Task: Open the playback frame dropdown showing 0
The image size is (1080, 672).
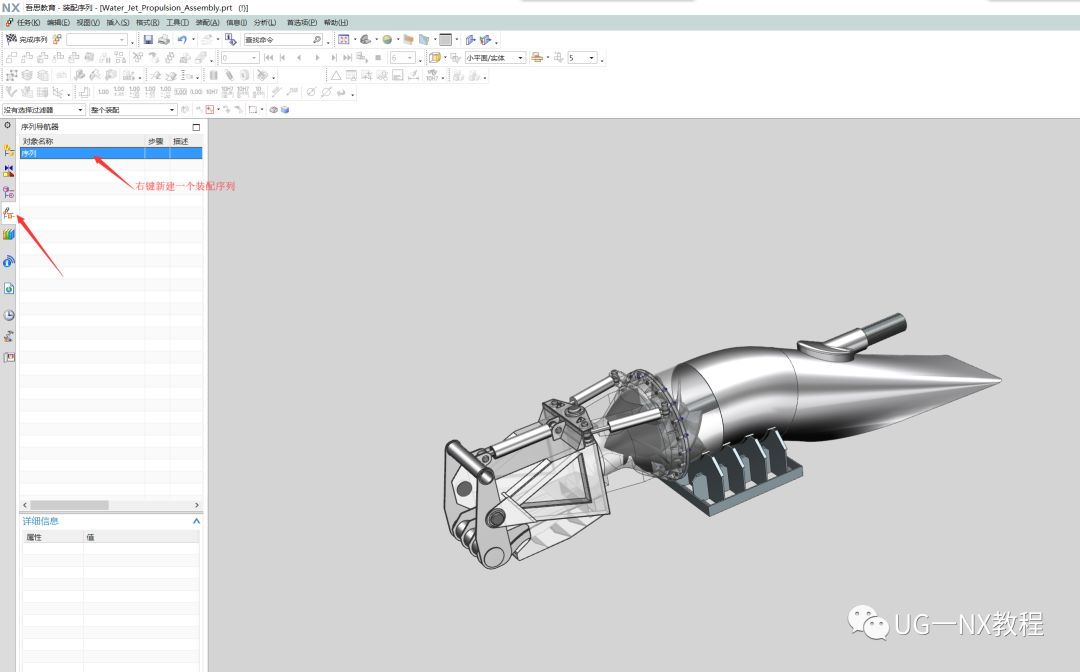Action: 240,58
